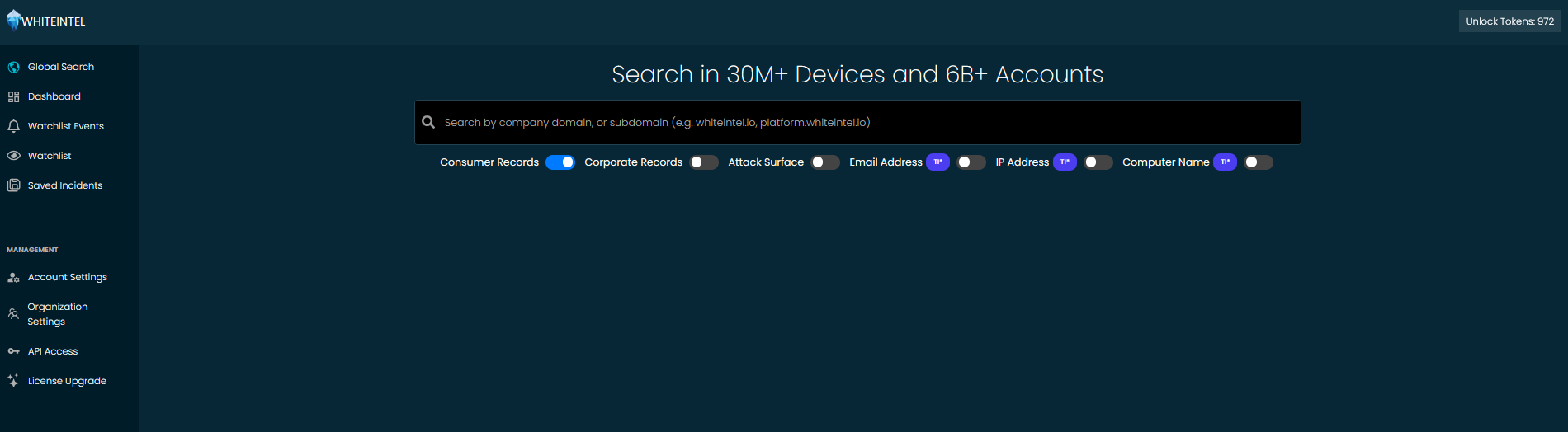Click the Dashboard grid icon
1568x432 pixels.
(x=13, y=96)
